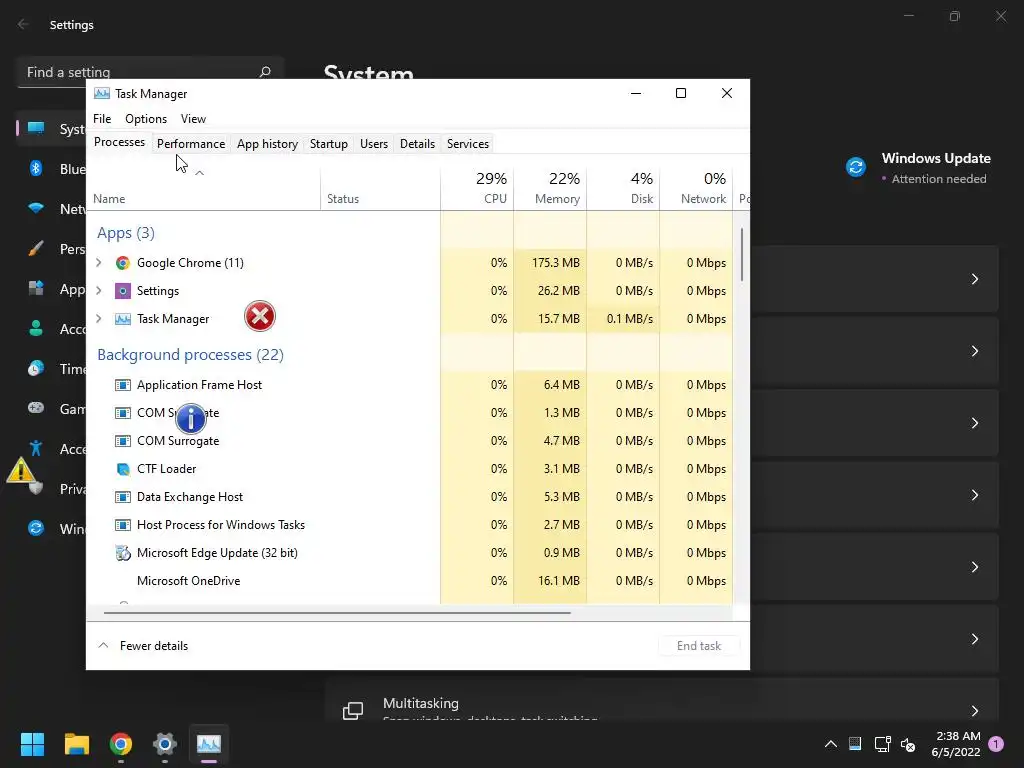
Task: Click the Task Manager process row icon
Action: coord(122,319)
